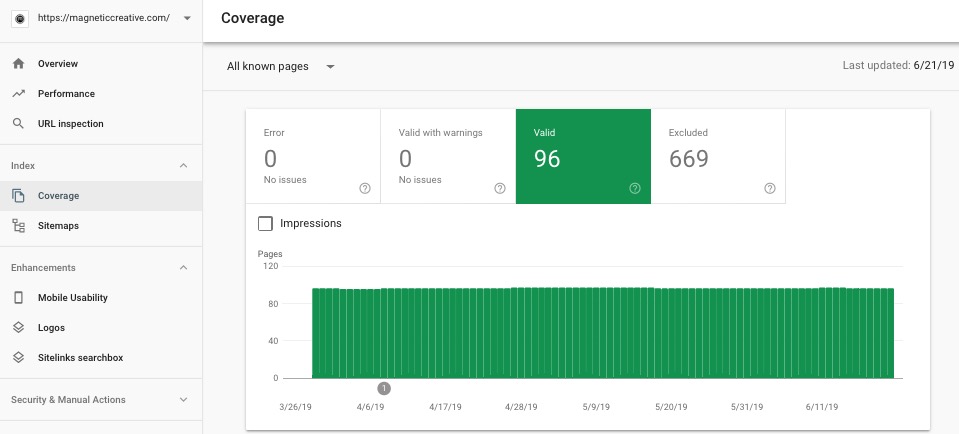The image size is (959, 434).
Task: Click the Impressions checkbox label
Action: pyautogui.click(x=311, y=224)
